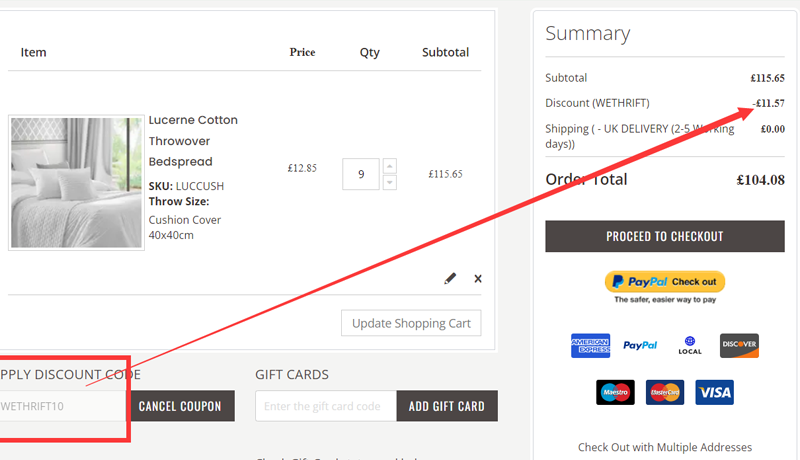Image resolution: width=800 pixels, height=460 pixels.
Task: Click the pencil edit item icon
Action: 450,279
